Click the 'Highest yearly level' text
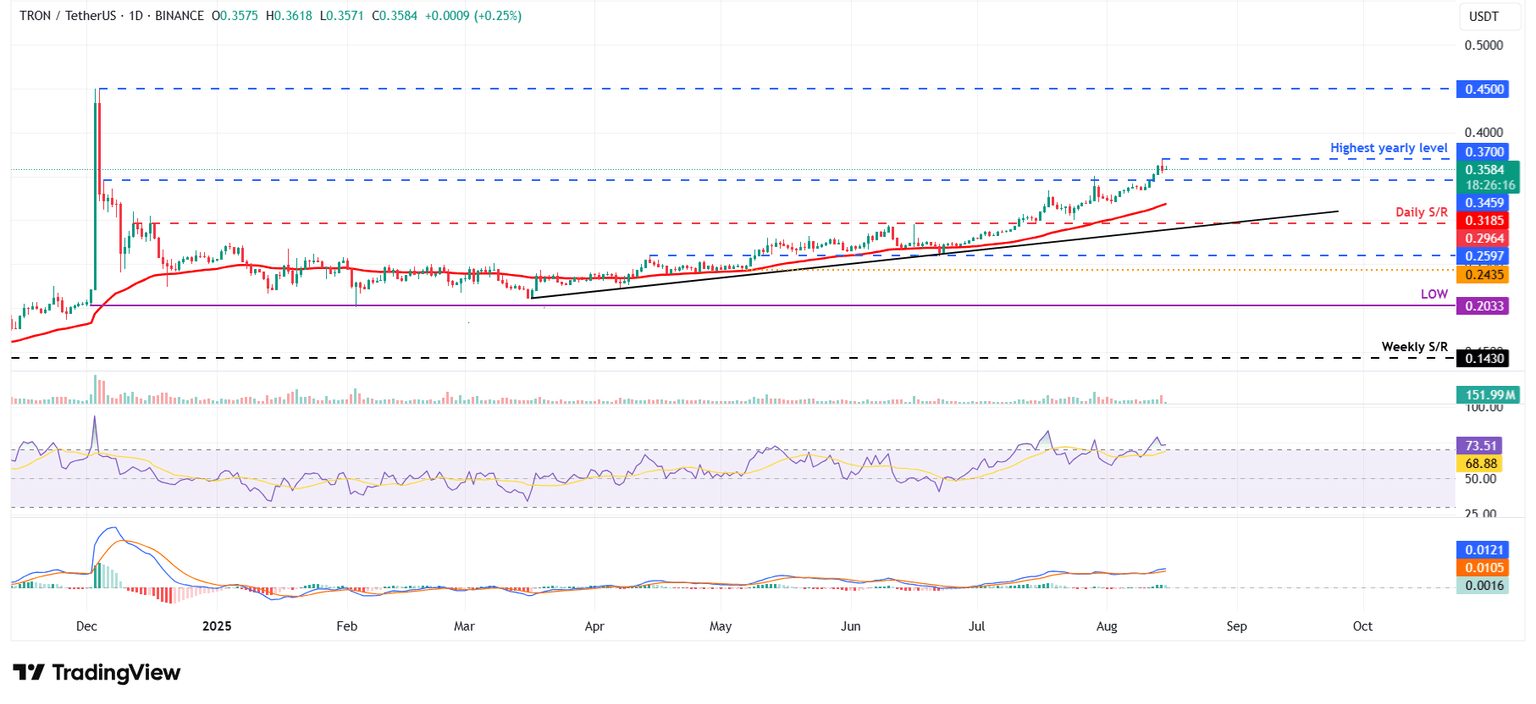Image resolution: width=1536 pixels, height=704 pixels. point(1388,148)
